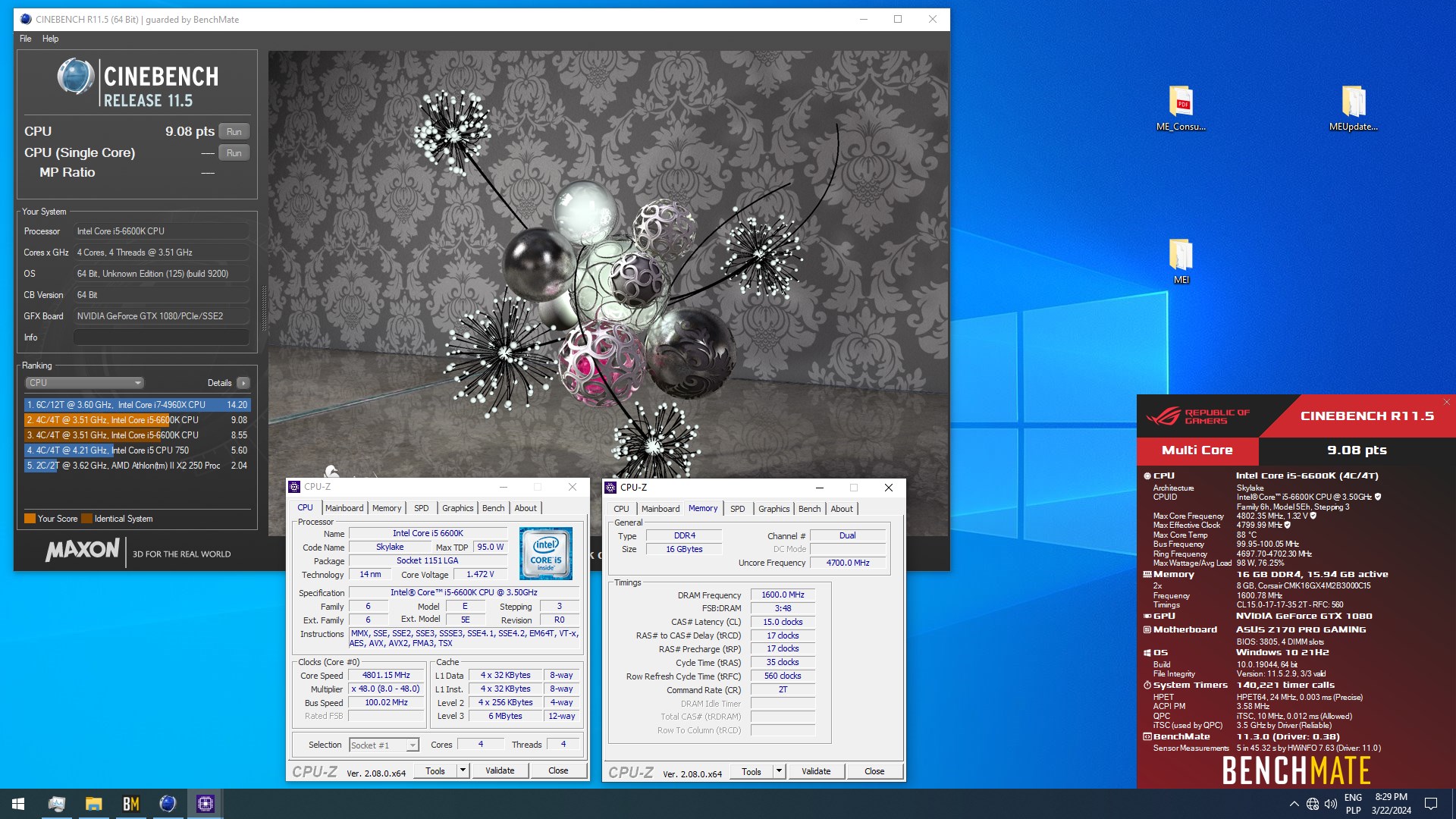This screenshot has width=1456, height=819.
Task: Open network status tray icon
Action: (1313, 804)
